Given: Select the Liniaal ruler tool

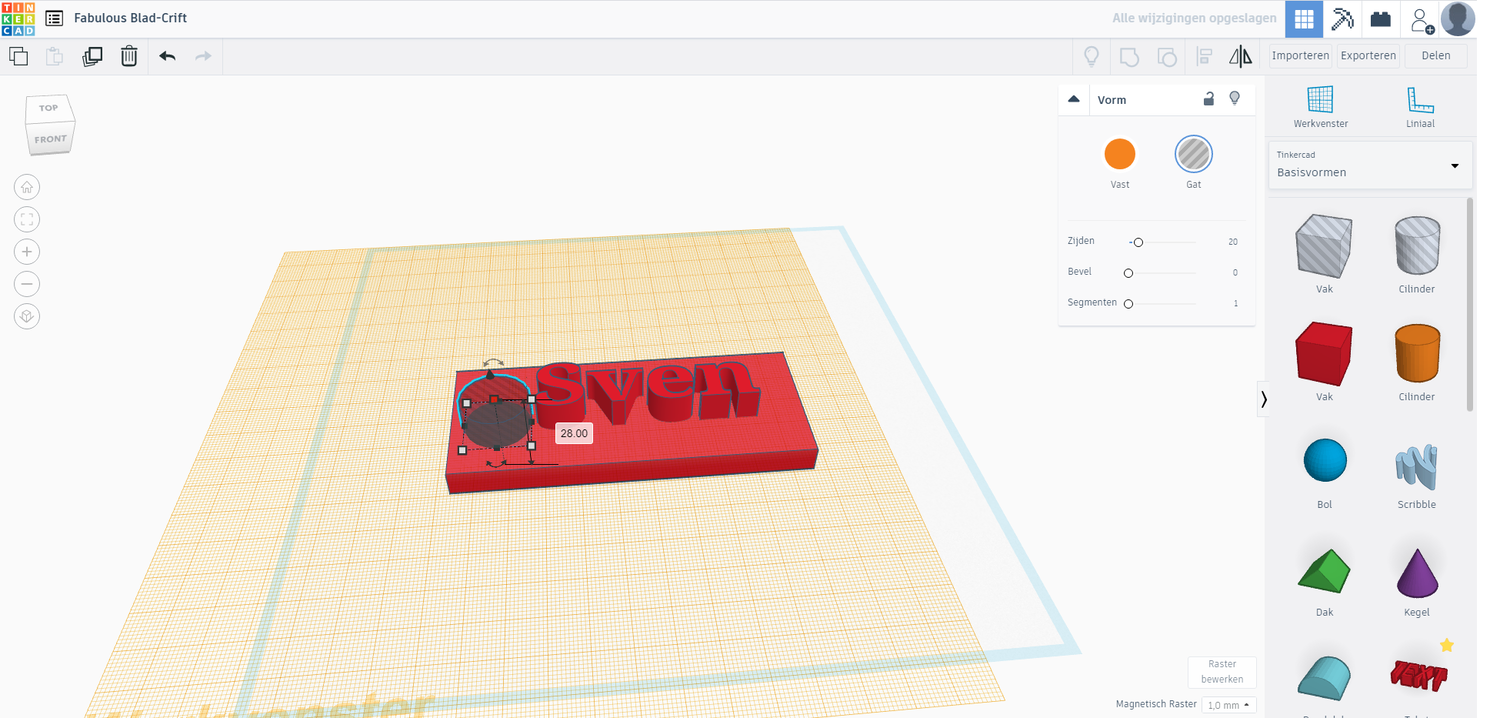Looking at the screenshot, I should tap(1419, 107).
